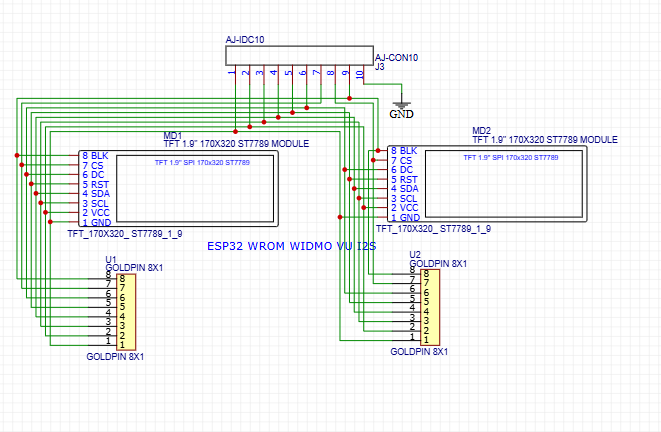Select the MD2 display module screen rectangle
Viewport: 661px width, 432px height.
pos(504,184)
